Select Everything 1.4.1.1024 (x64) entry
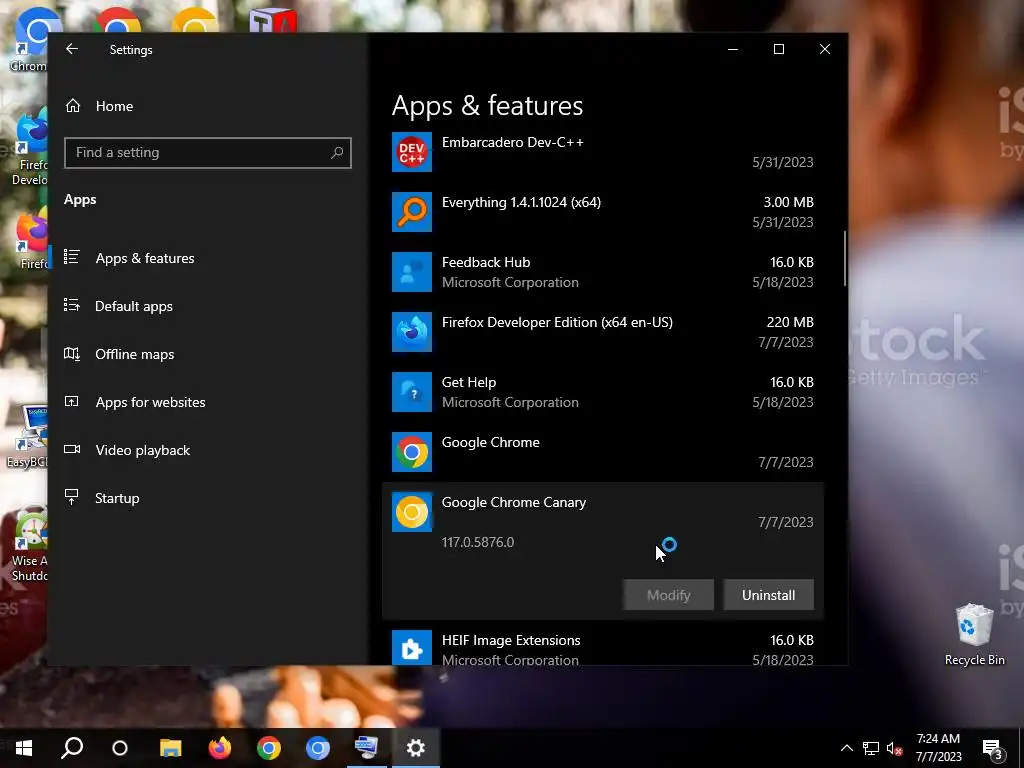Image resolution: width=1024 pixels, height=768 pixels. coord(603,212)
